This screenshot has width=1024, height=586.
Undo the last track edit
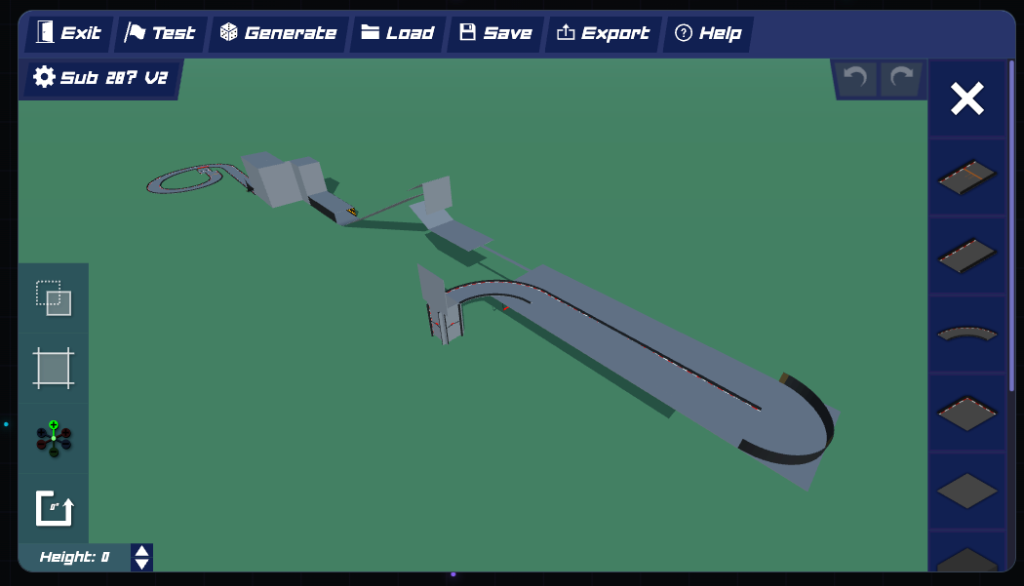tap(857, 79)
